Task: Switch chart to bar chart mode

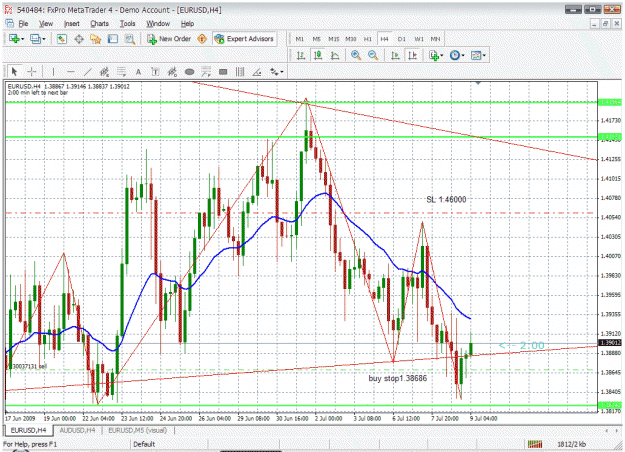Action: (301, 55)
